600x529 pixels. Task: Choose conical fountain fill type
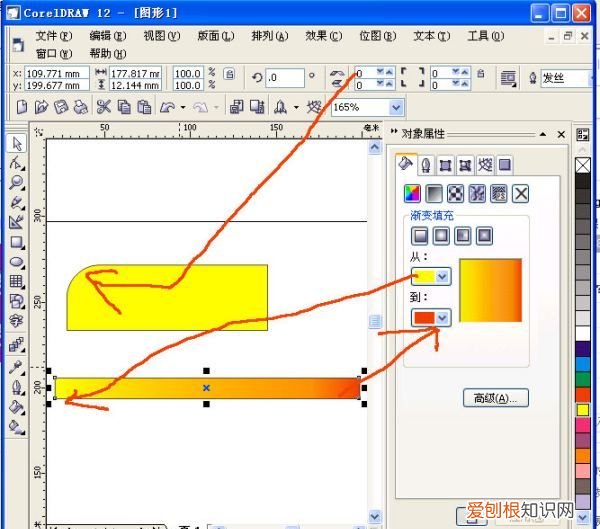[x=463, y=235]
